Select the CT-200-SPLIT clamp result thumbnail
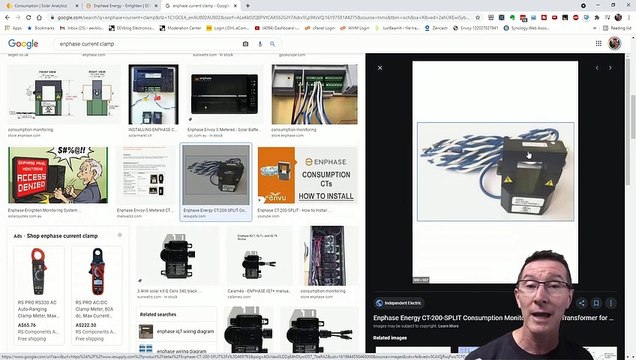The image size is (636, 360). pos(216,175)
